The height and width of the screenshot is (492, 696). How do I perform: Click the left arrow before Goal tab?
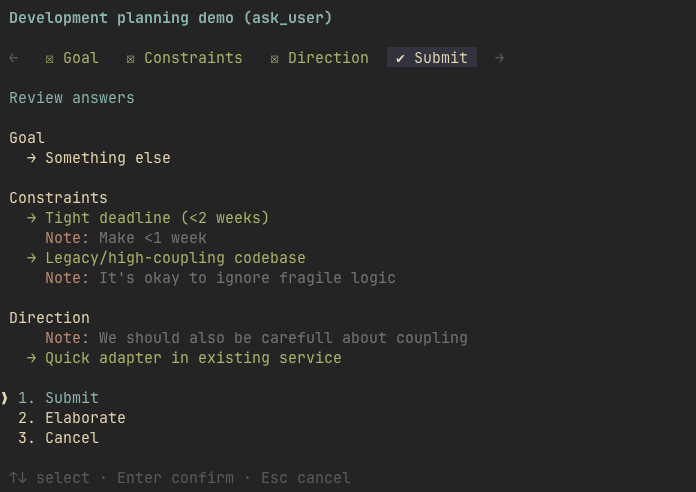tap(14, 58)
